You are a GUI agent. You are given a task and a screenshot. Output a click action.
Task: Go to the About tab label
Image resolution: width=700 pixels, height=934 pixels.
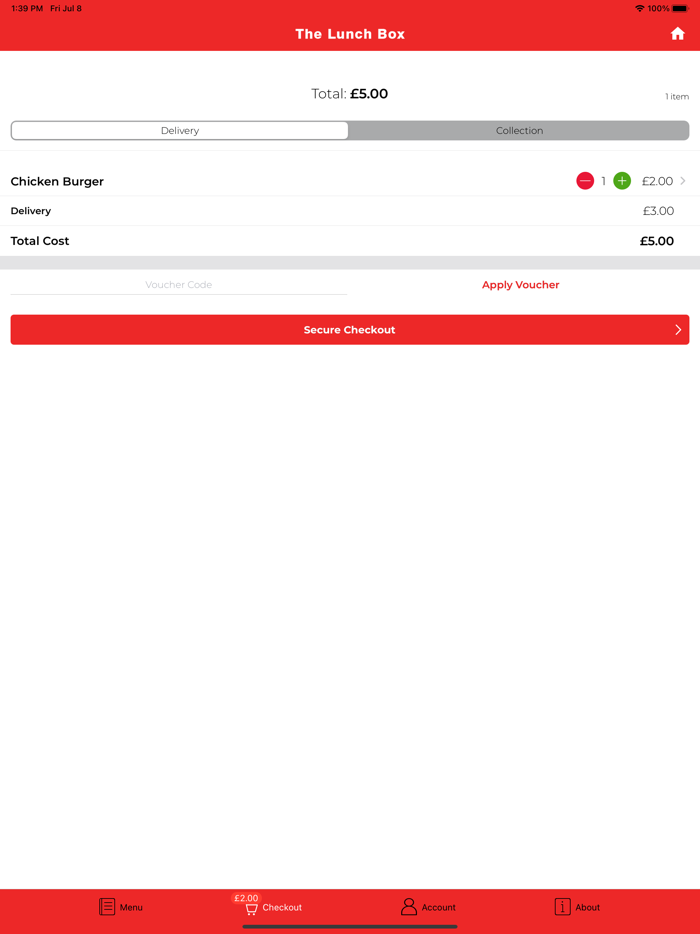coord(587,907)
